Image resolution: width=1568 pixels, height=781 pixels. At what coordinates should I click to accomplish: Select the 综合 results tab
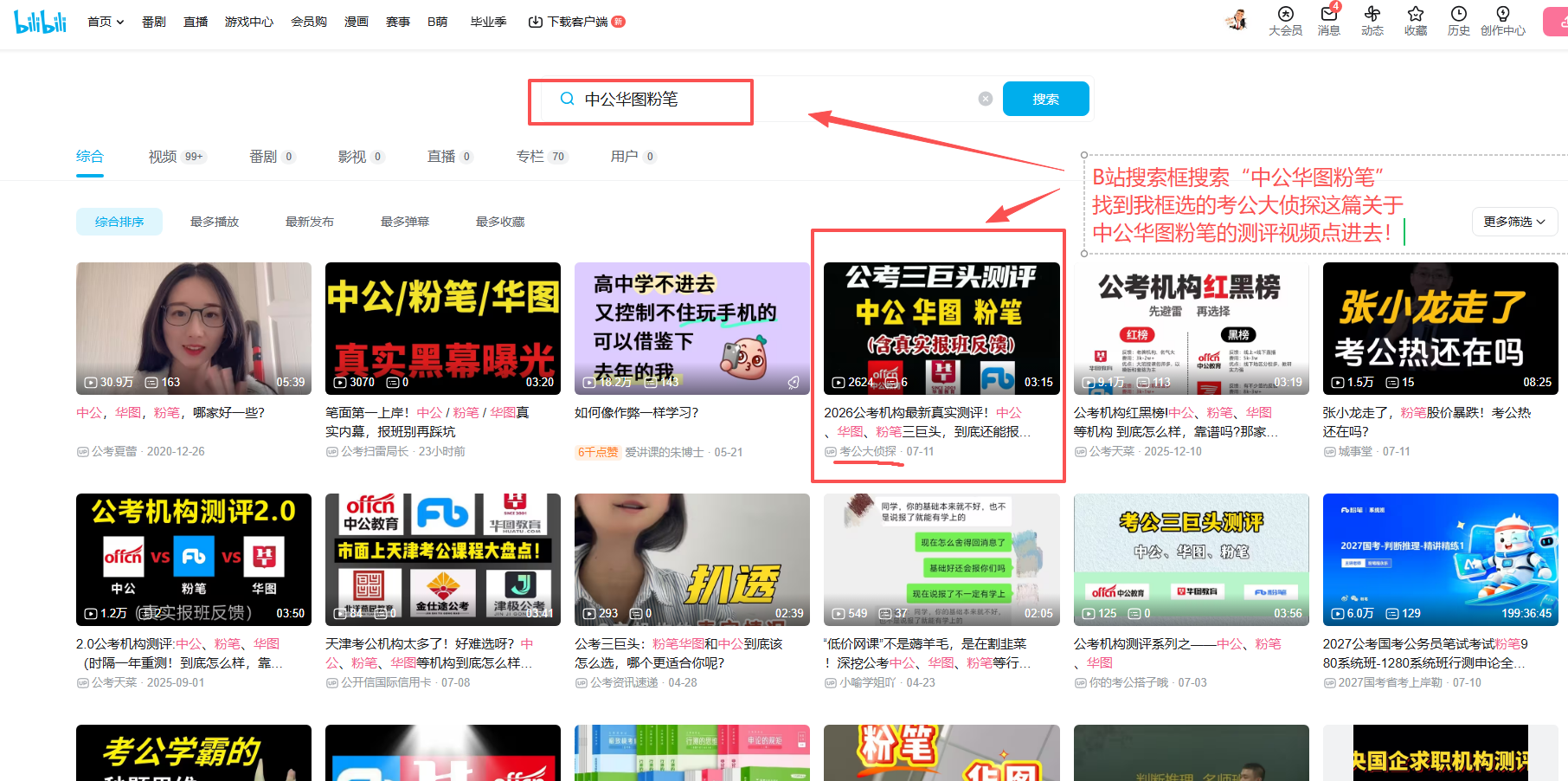click(90, 157)
